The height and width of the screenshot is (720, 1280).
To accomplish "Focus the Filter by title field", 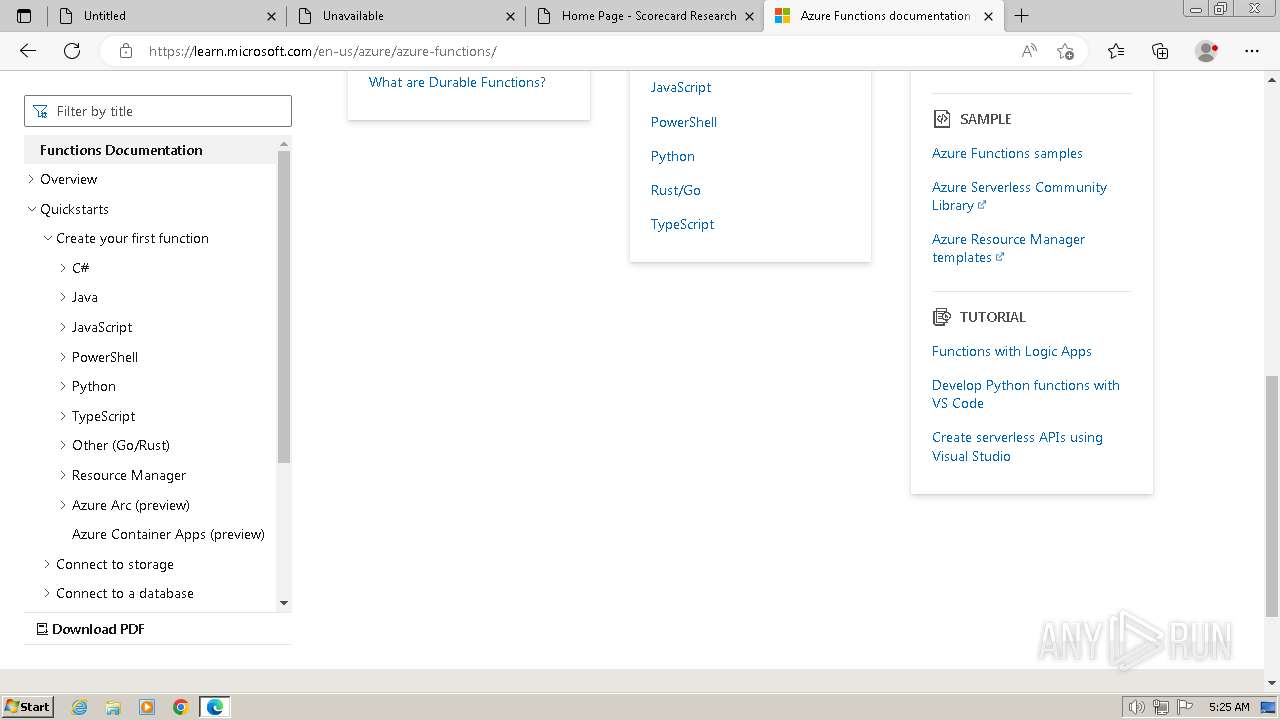I will pyautogui.click(x=158, y=111).
